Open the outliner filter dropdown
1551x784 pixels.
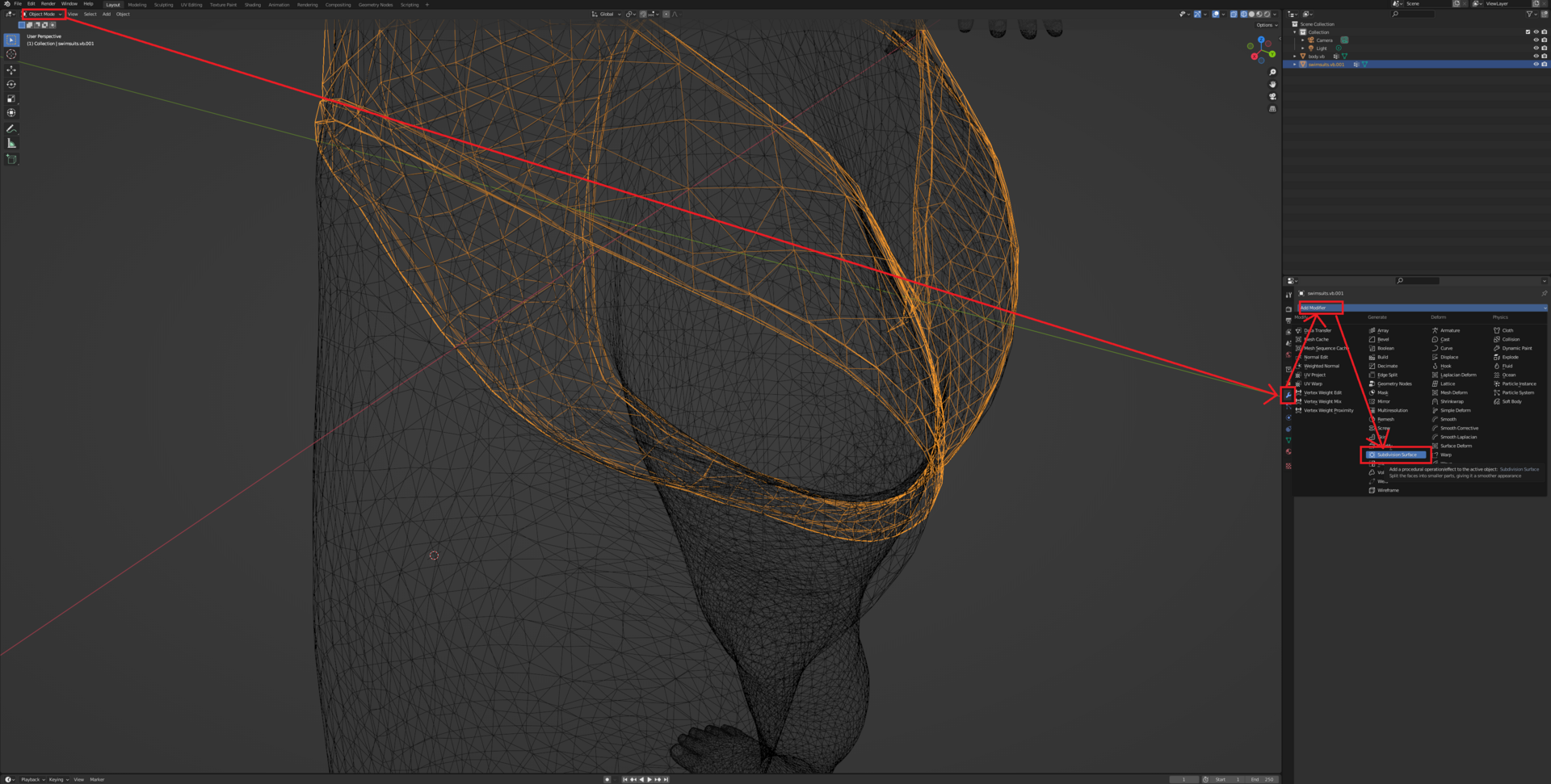pyautogui.click(x=1532, y=14)
